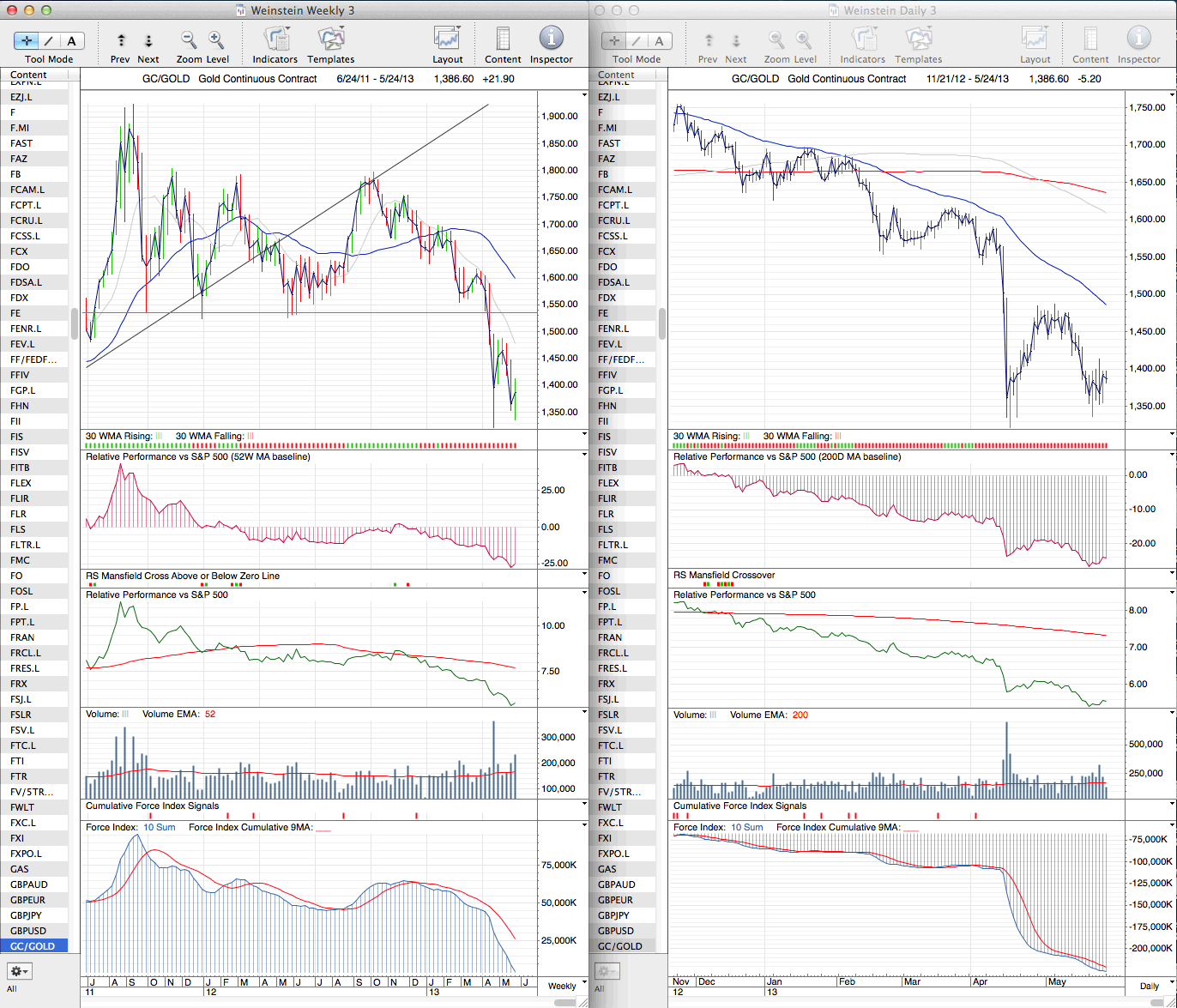Open the Layout menu in Weekly window
The height and width of the screenshot is (1008, 1177).
[447, 39]
